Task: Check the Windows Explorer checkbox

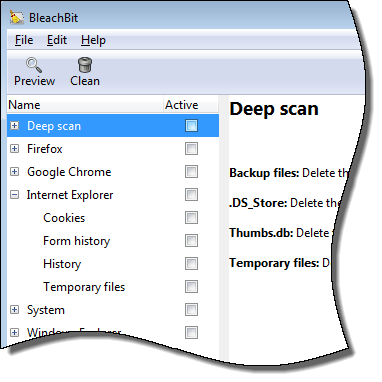Action: tap(191, 332)
